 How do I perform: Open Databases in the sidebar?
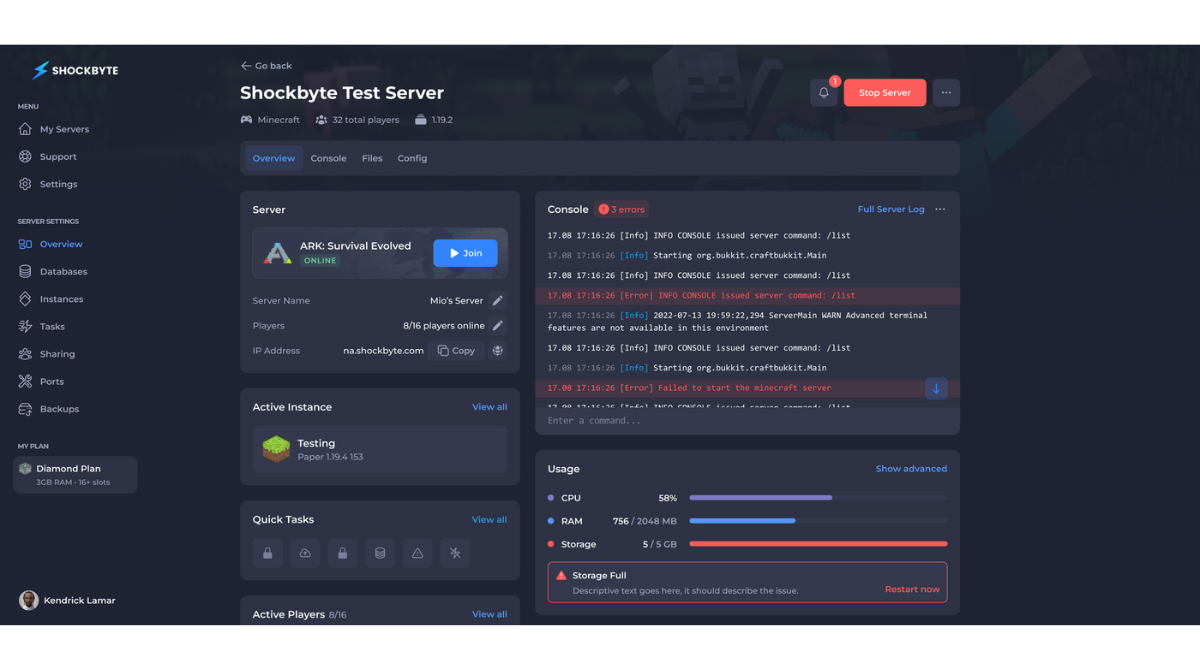[53, 272]
